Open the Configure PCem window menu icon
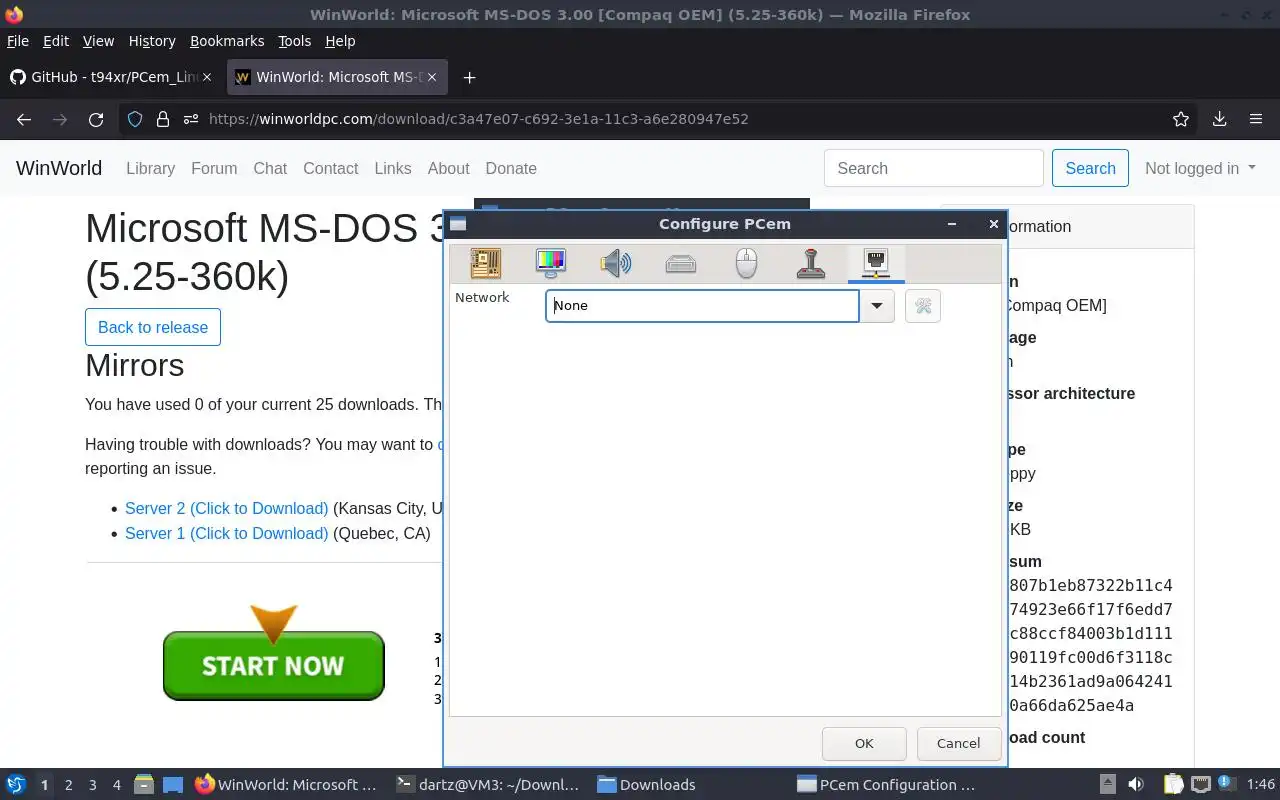This screenshot has height=800, width=1280. point(458,224)
